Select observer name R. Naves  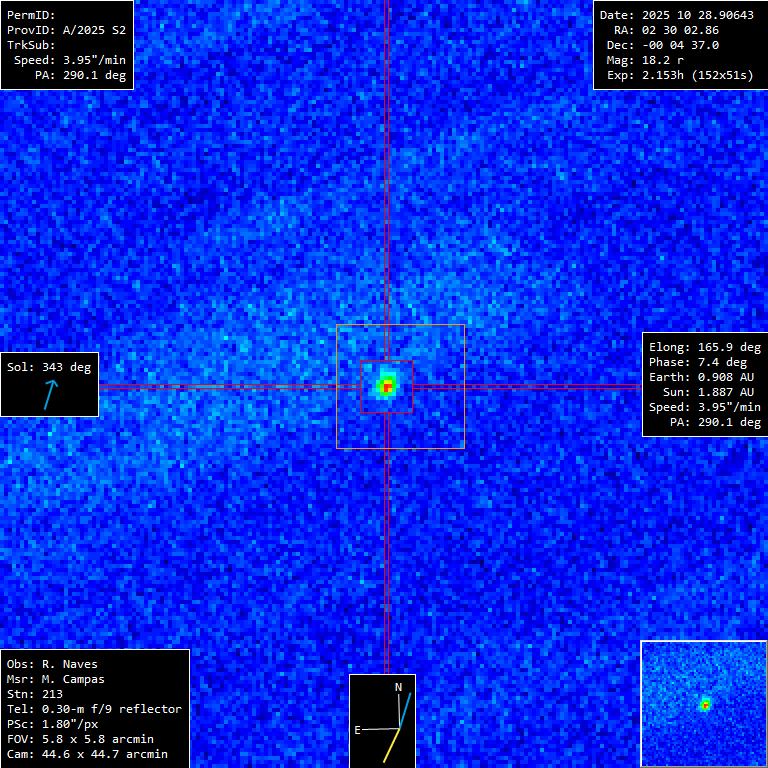click(52, 664)
